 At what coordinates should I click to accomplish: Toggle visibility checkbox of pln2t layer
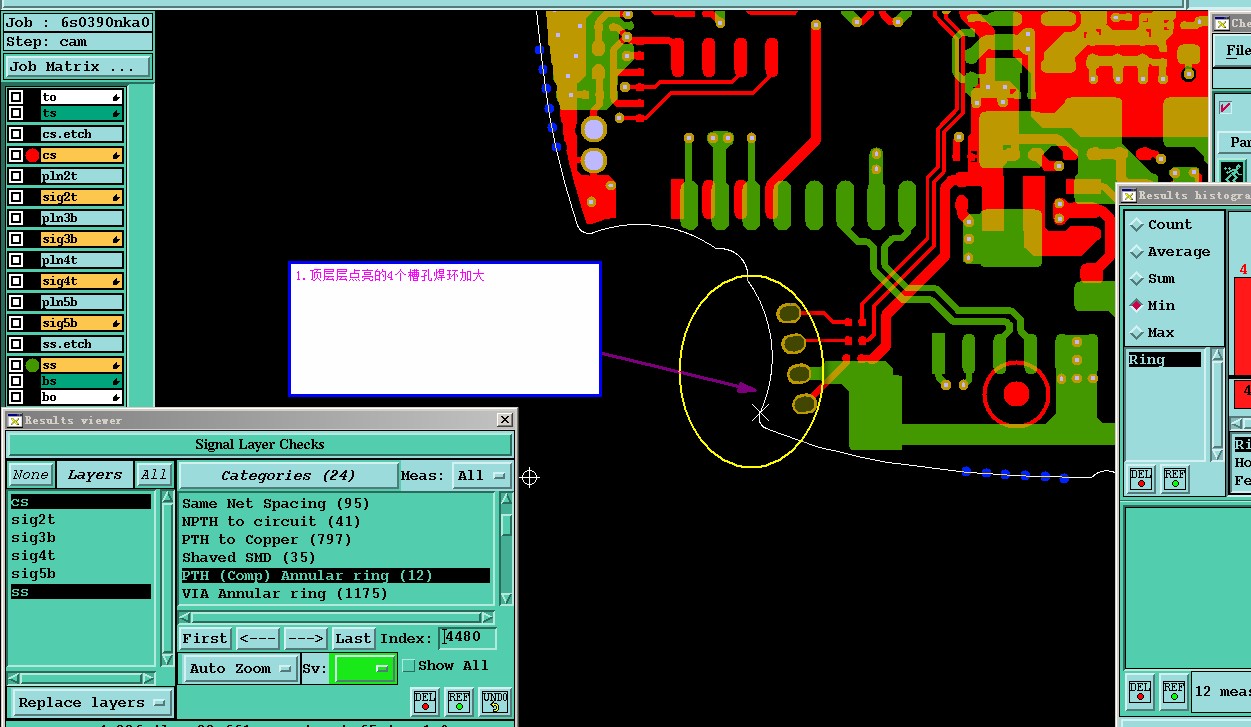pyautogui.click(x=16, y=176)
